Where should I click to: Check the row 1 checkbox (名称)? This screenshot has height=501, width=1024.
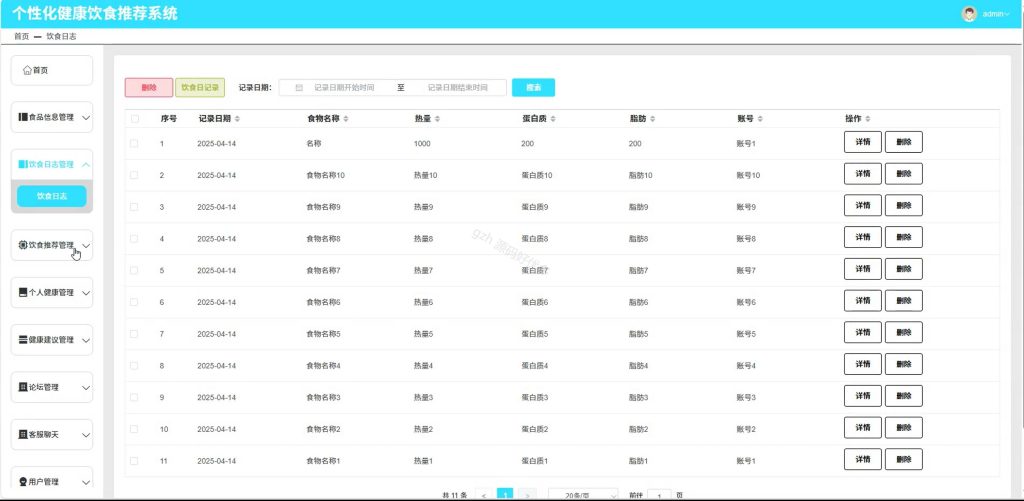point(134,144)
